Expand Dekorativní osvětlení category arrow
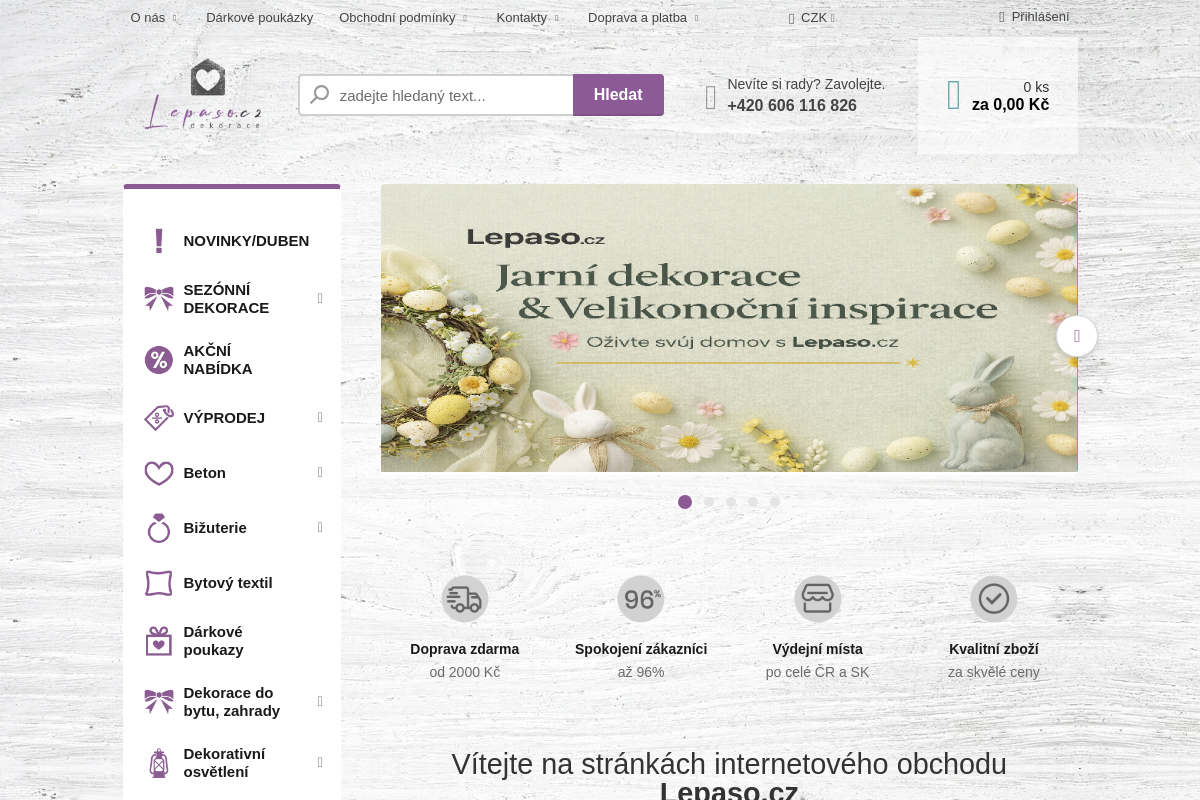This screenshot has height=800, width=1200. pyautogui.click(x=320, y=762)
